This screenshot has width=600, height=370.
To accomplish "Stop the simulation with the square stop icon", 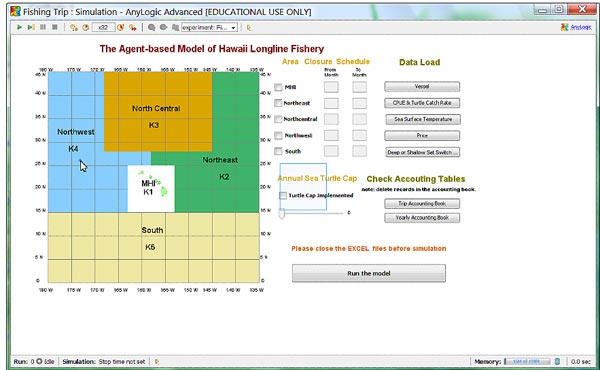I will pyautogui.click(x=55, y=27).
